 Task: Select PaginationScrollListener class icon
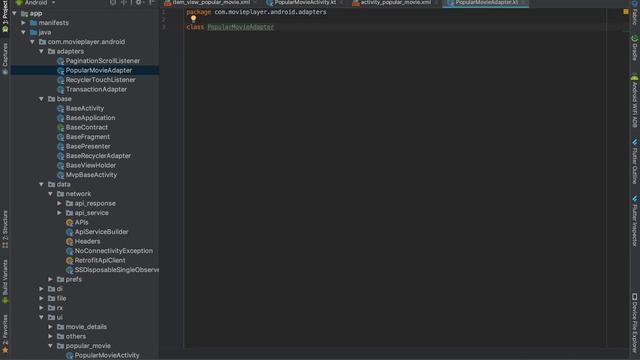61,61
